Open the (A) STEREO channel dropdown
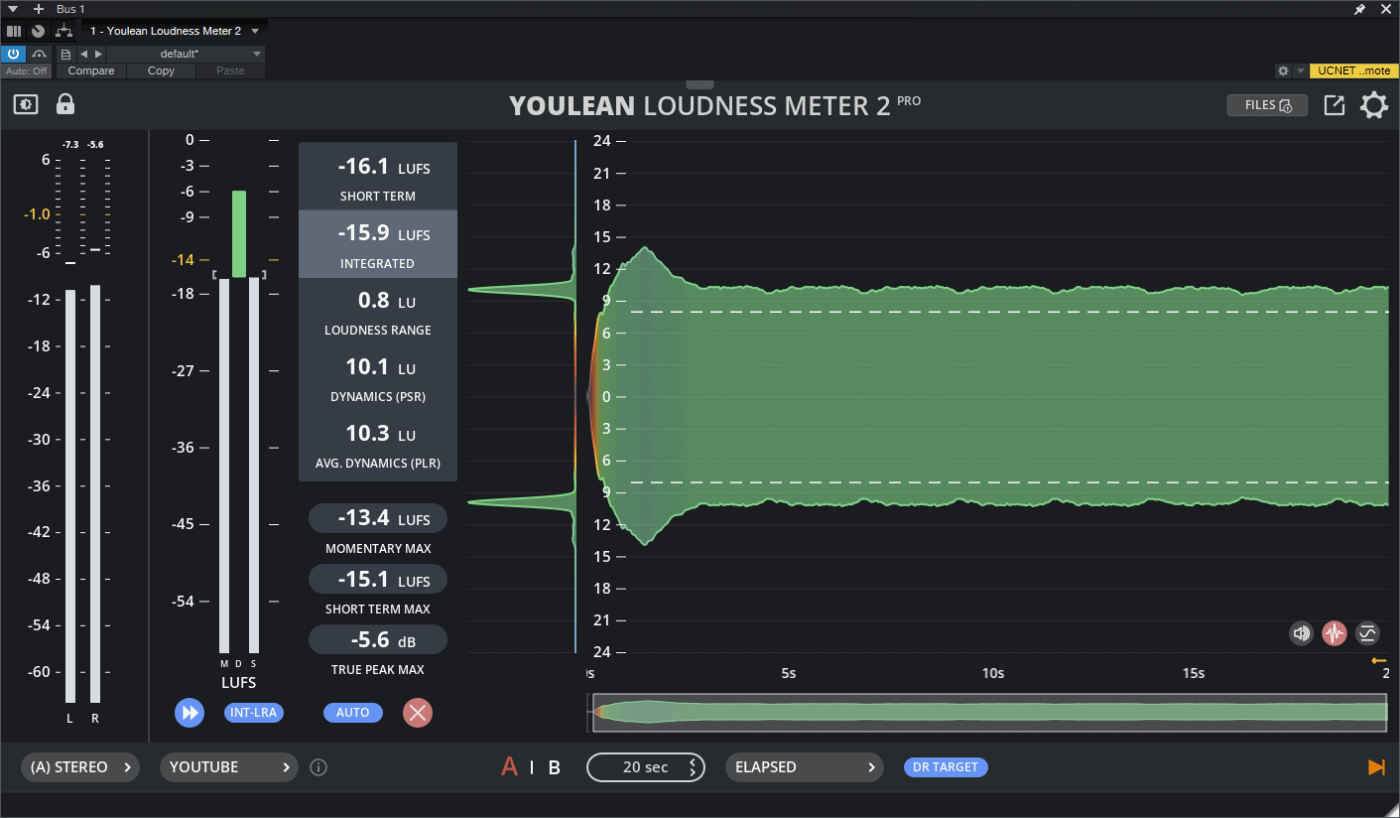The image size is (1400, 818). click(80, 767)
